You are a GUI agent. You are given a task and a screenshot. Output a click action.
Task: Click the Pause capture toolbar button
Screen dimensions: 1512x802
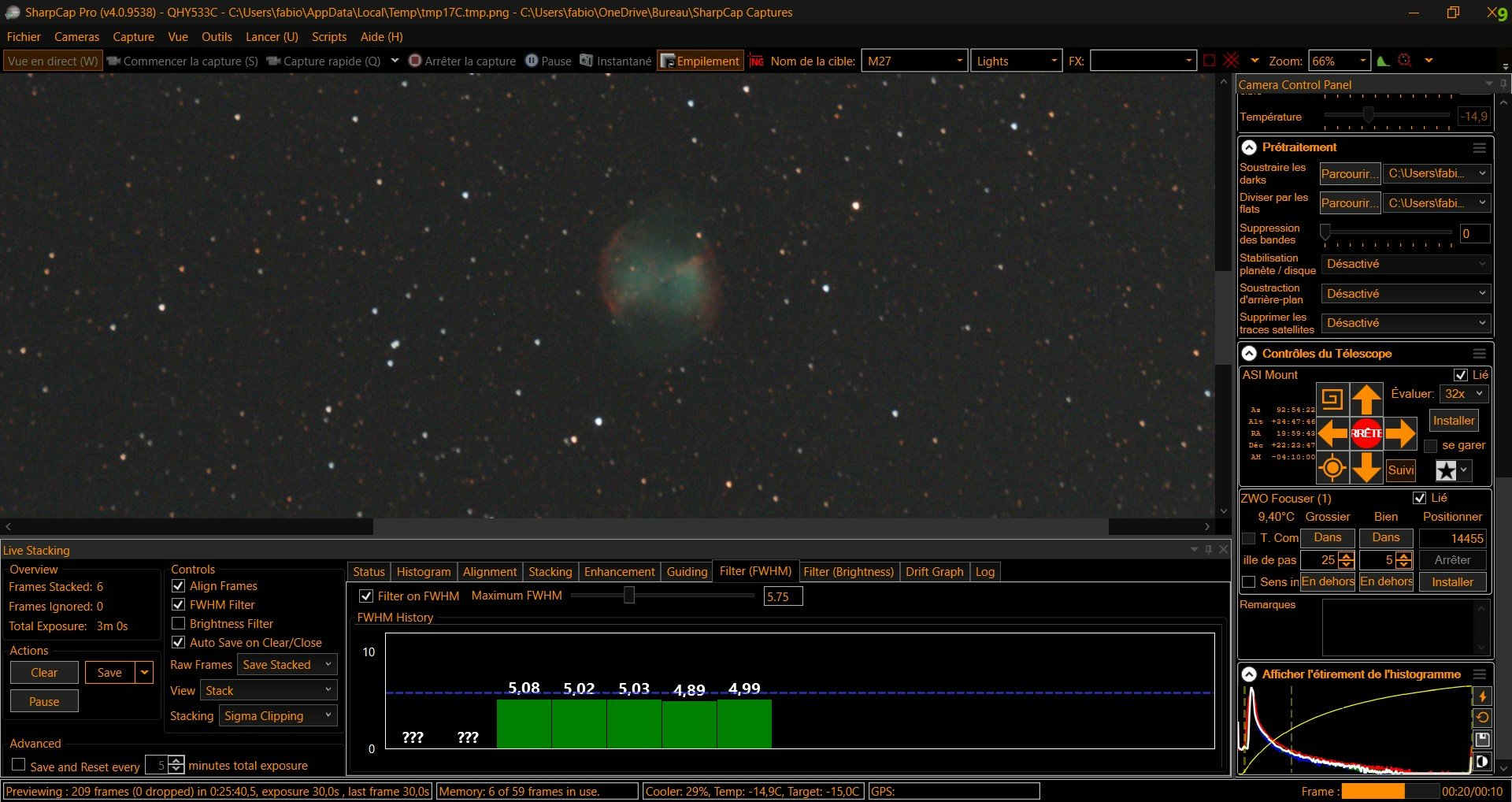(x=548, y=61)
